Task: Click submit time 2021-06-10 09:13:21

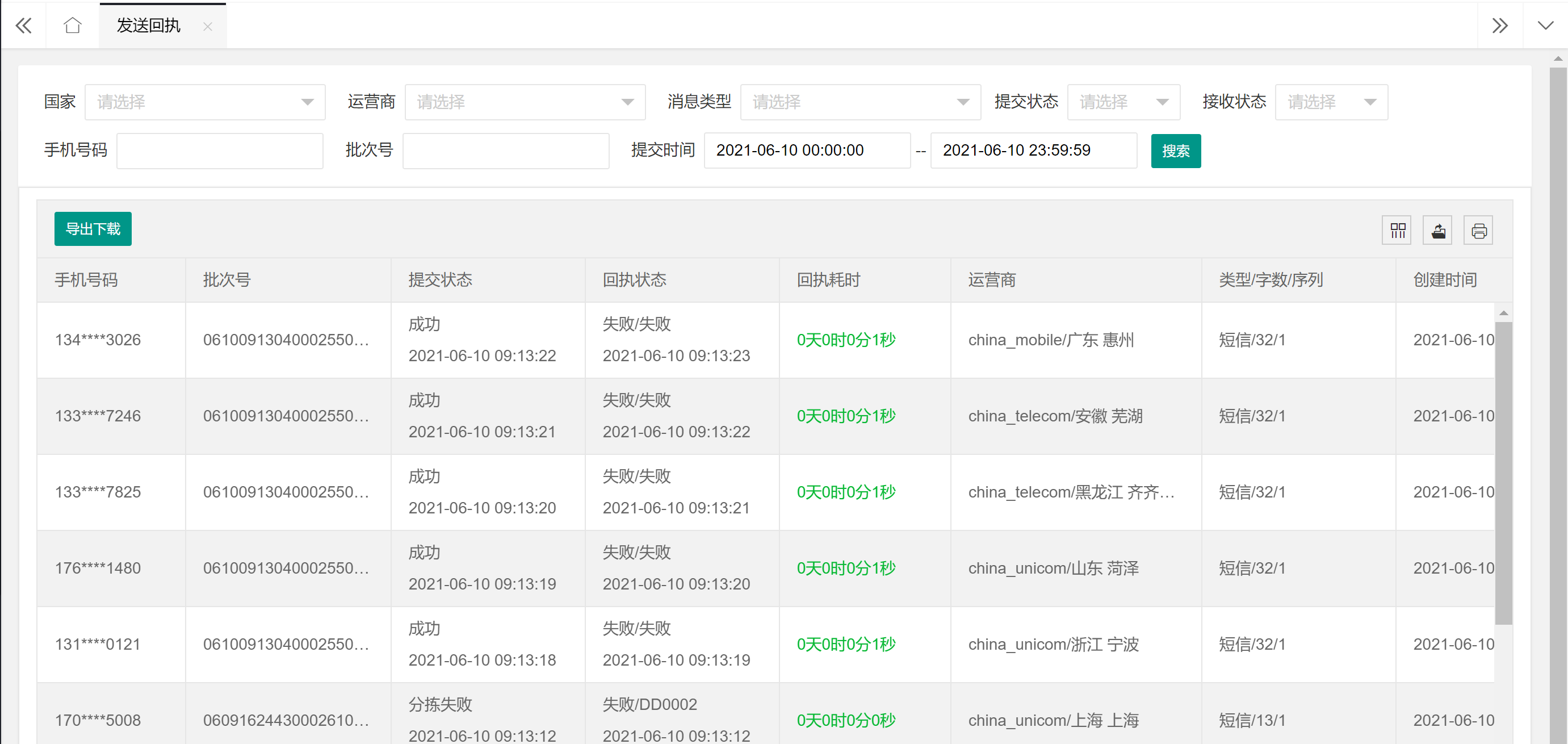Action: (482, 432)
